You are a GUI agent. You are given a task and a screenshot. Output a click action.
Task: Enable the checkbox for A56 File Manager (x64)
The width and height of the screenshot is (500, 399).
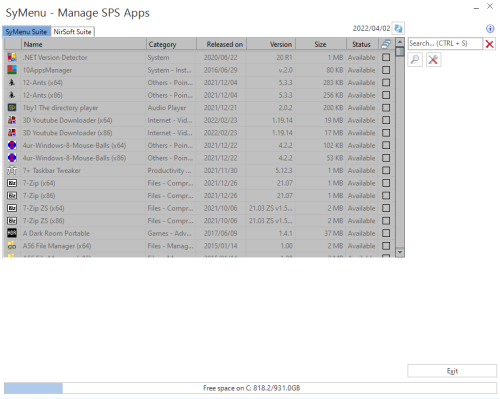[x=386, y=246]
